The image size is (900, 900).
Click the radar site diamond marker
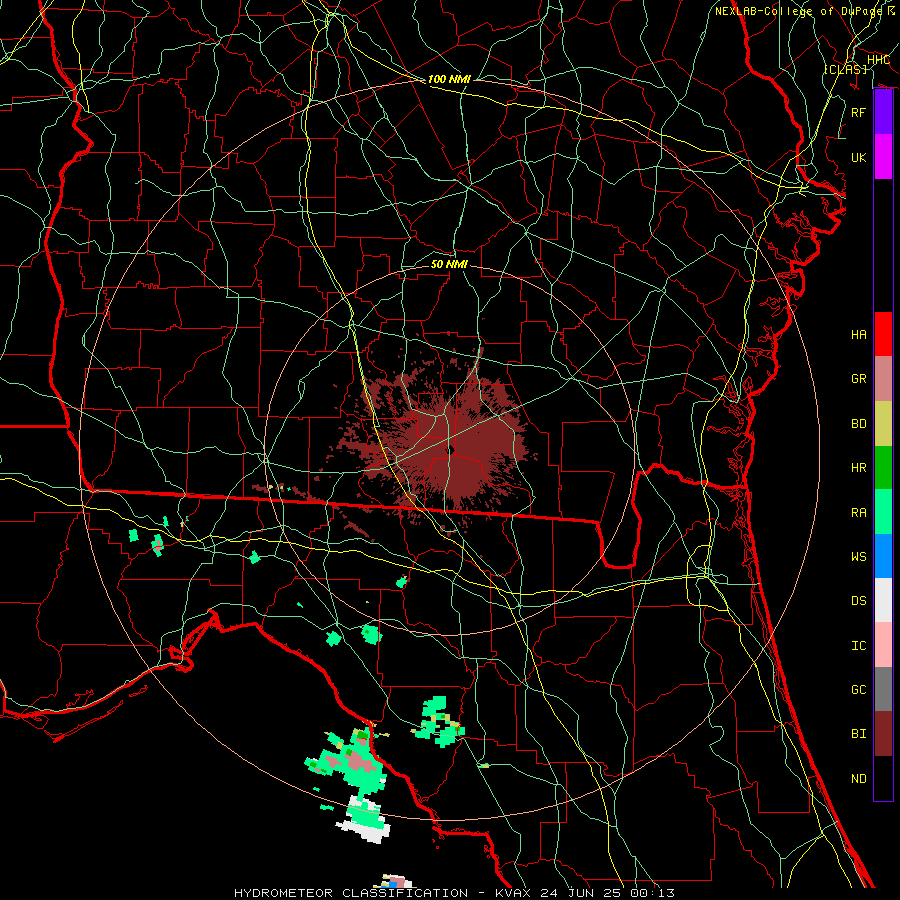click(x=451, y=451)
